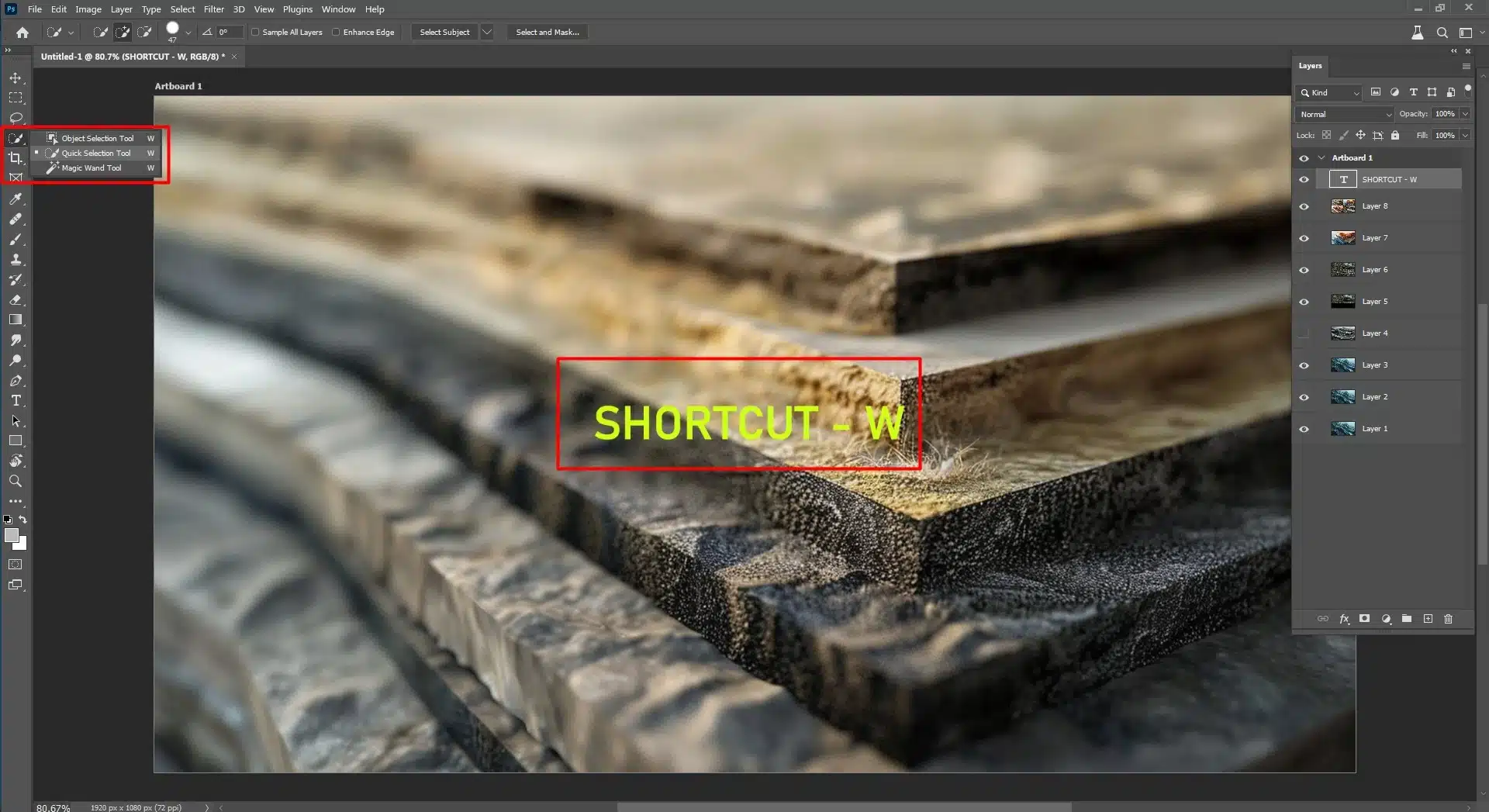This screenshot has height=812, width=1489.
Task: Enable Sample All Layers checkbox
Action: tap(255, 33)
